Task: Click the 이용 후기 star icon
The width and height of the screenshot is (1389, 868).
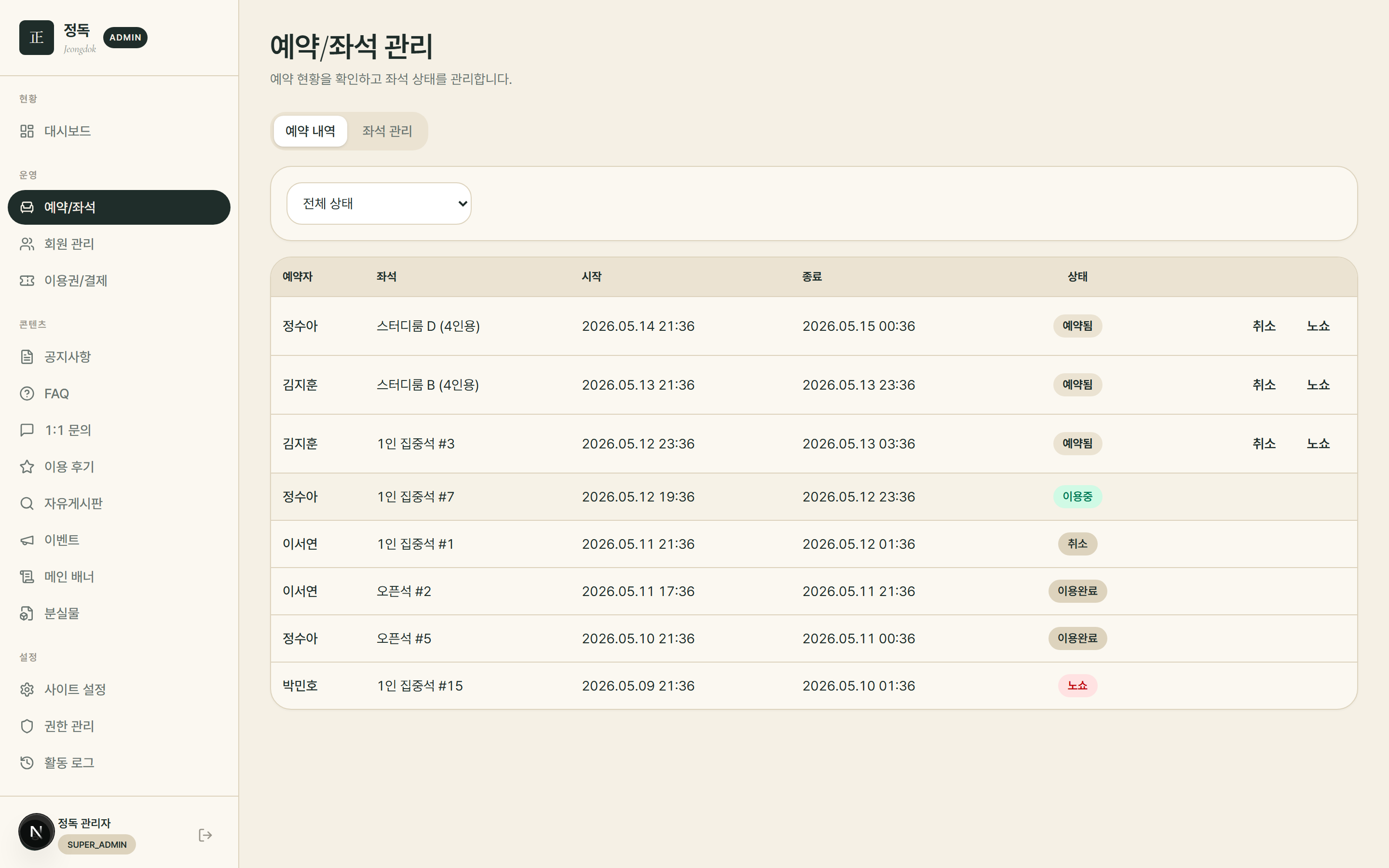Action: (x=27, y=467)
